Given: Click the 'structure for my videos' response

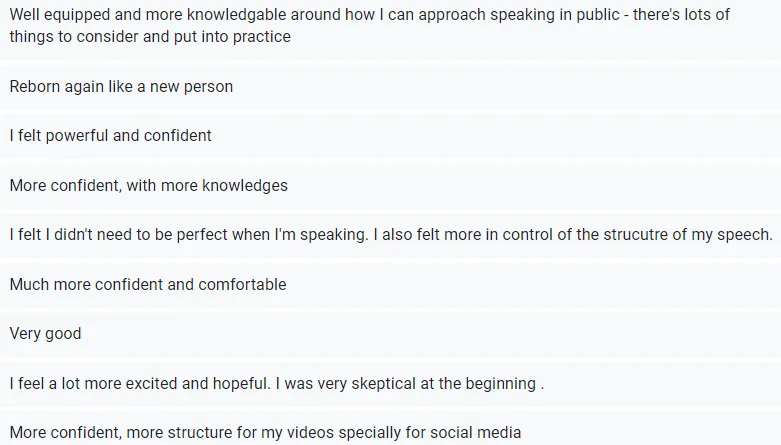Looking at the screenshot, I should (390, 428).
